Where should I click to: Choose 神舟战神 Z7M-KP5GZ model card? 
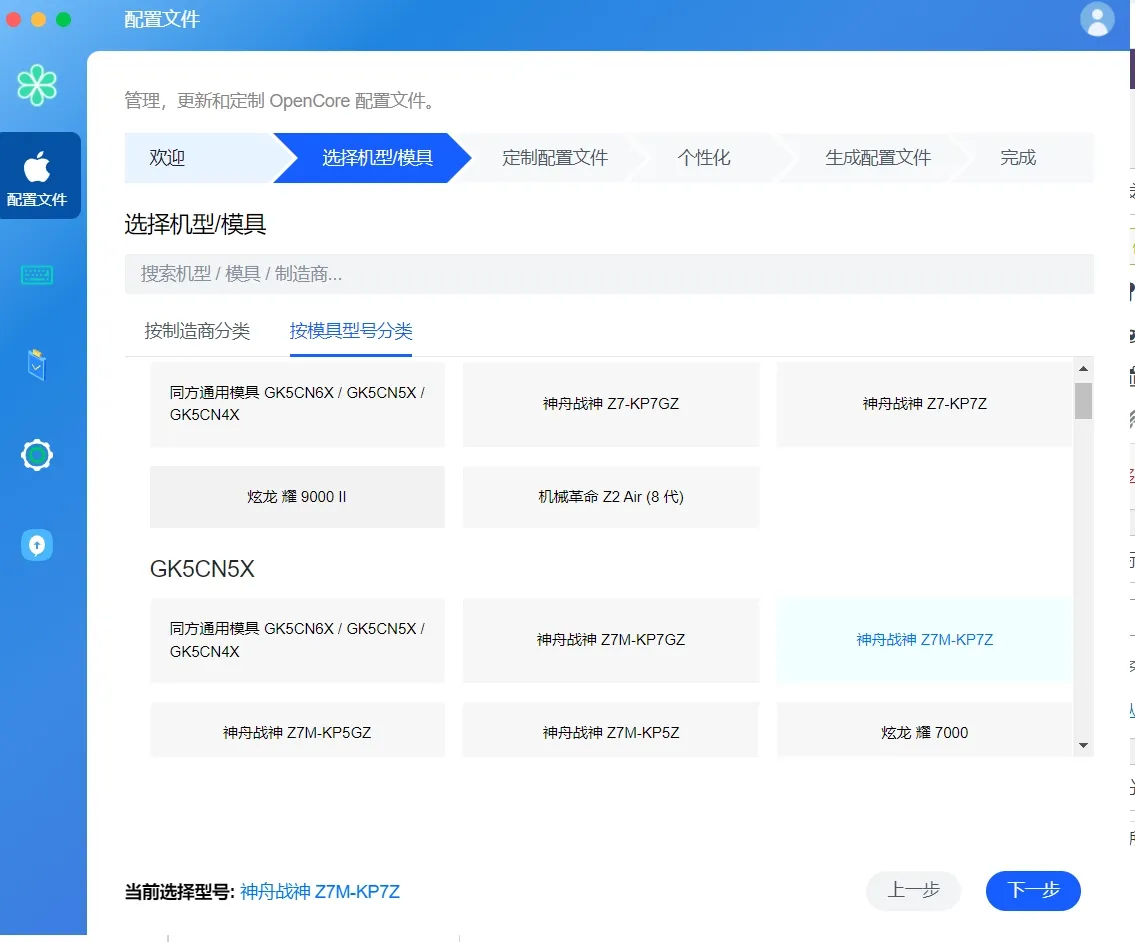pos(297,731)
